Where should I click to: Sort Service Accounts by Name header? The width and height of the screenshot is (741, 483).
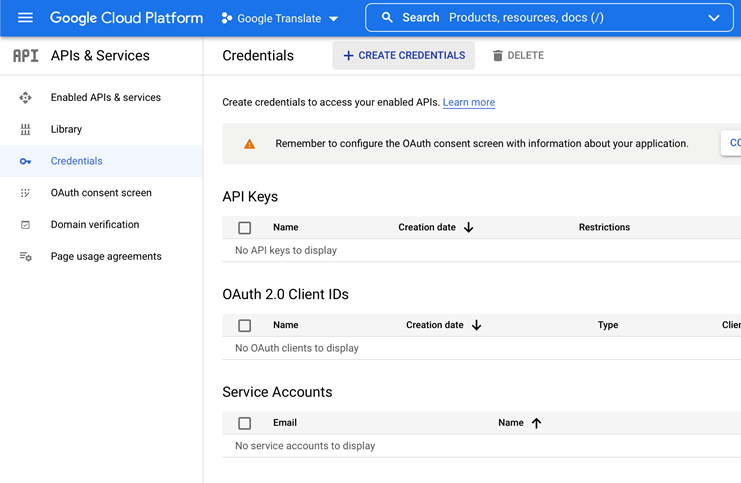tap(511, 423)
